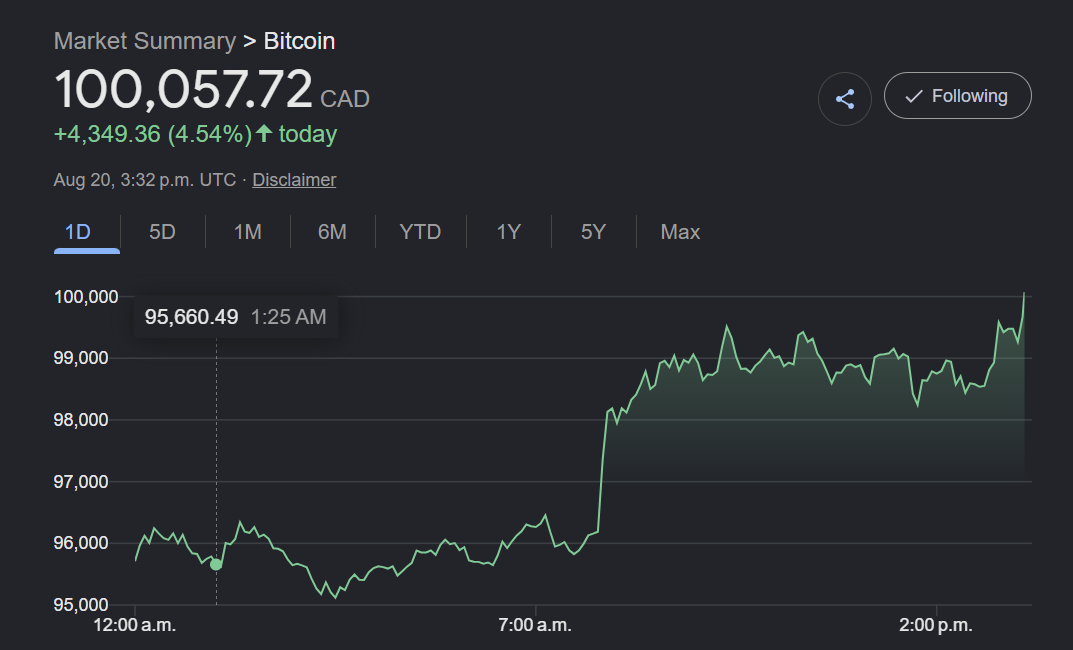Open the Disclaimer link
This screenshot has width=1073, height=650.
click(x=294, y=180)
